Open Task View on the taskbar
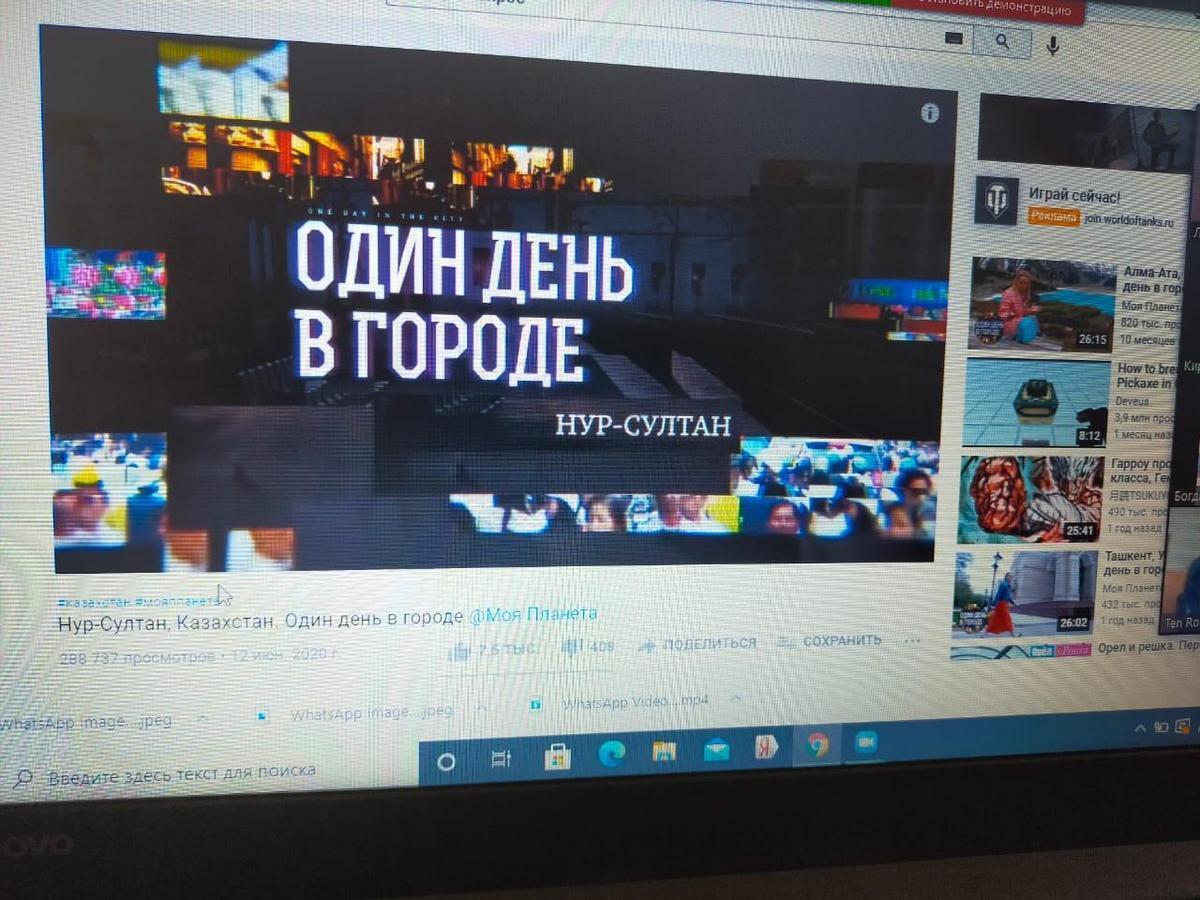The height and width of the screenshot is (900, 1200). point(501,760)
